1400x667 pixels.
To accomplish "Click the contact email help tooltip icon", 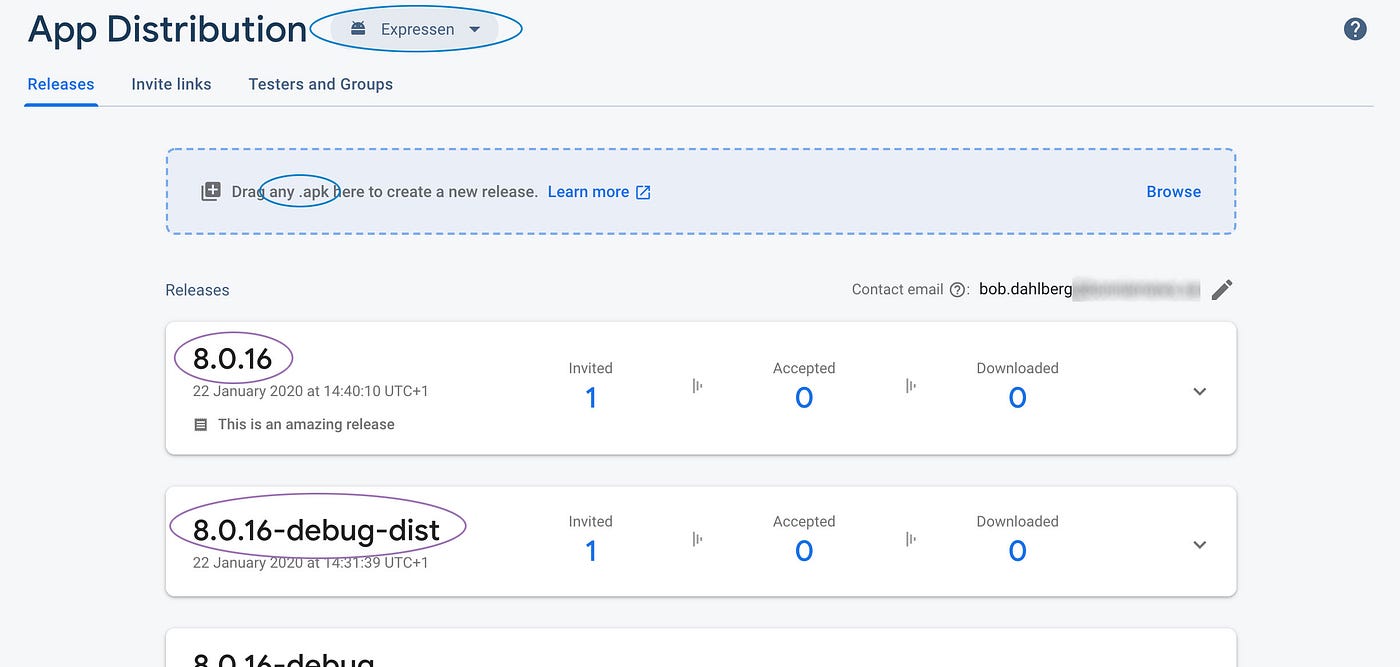I will pos(957,290).
